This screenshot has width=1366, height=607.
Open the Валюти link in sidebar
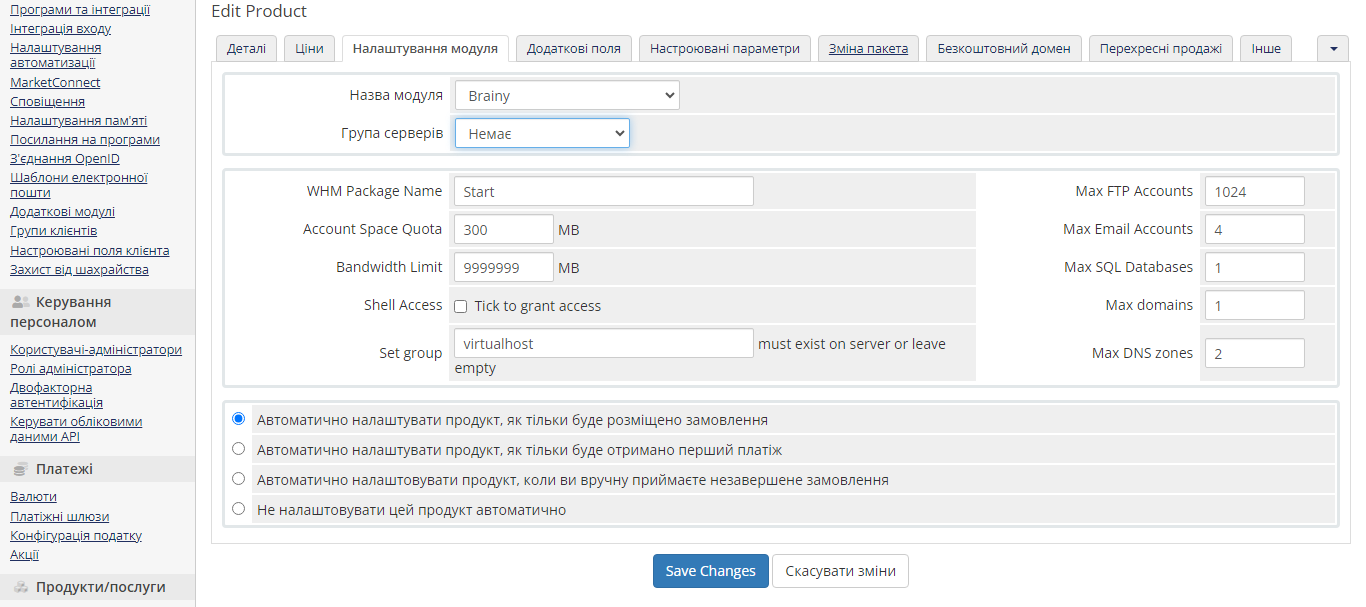33,497
